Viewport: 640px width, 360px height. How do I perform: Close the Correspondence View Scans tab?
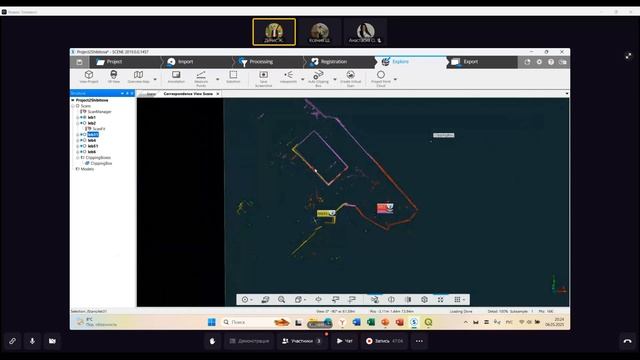218,94
